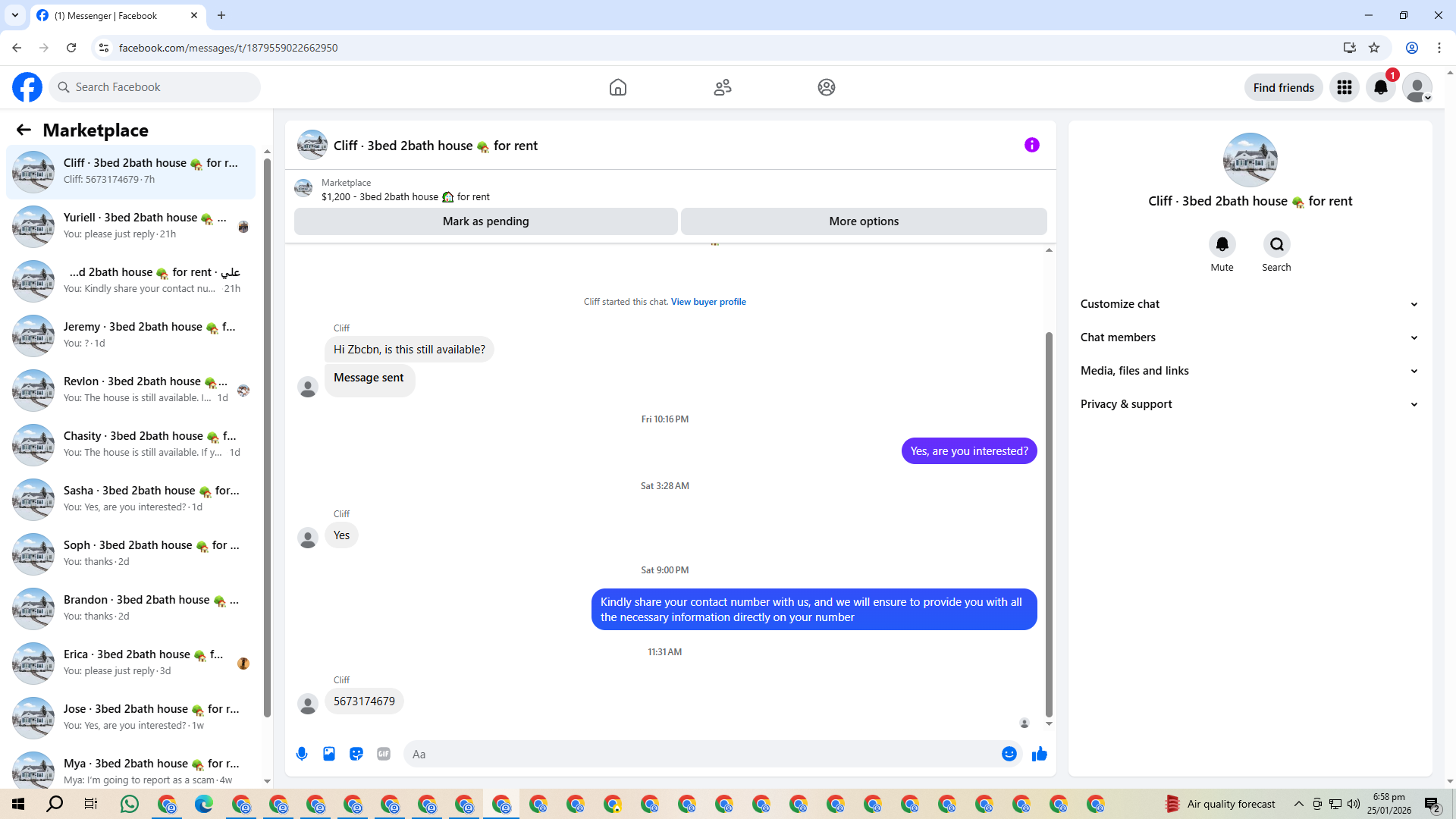
Task: Focus the Aa message input box
Action: (702, 754)
